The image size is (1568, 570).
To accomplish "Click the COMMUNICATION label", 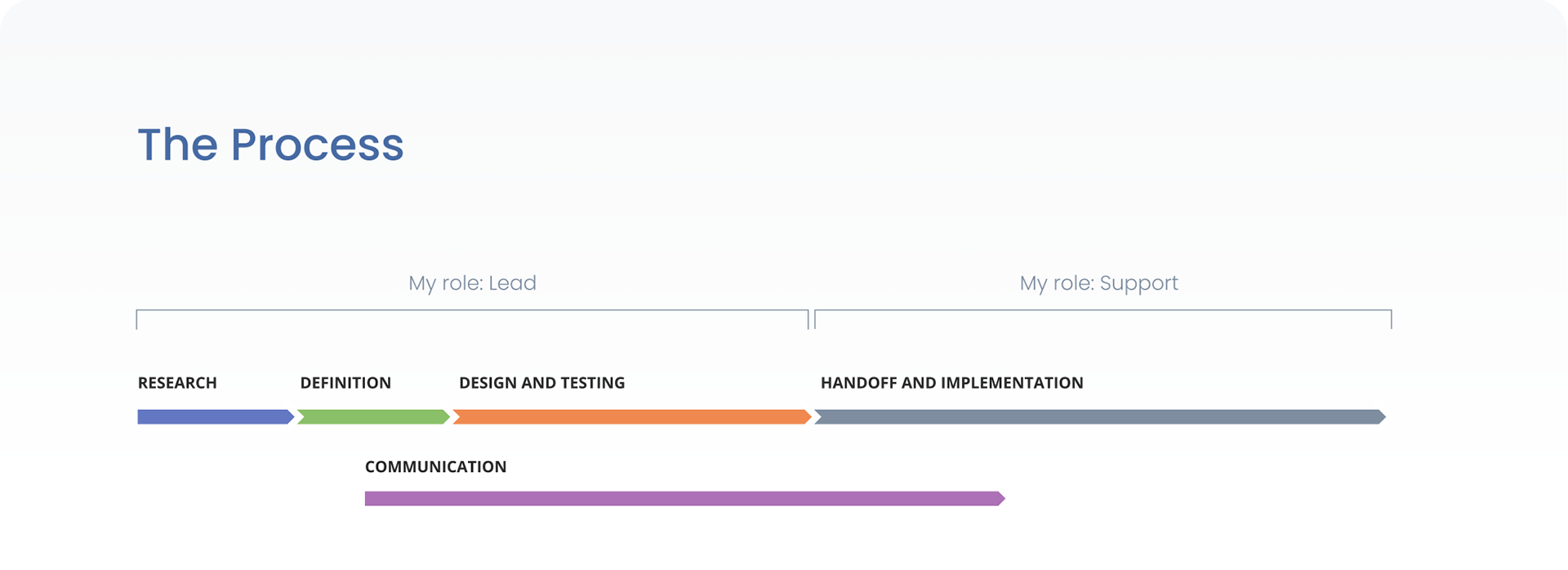I will pyautogui.click(x=435, y=467).
